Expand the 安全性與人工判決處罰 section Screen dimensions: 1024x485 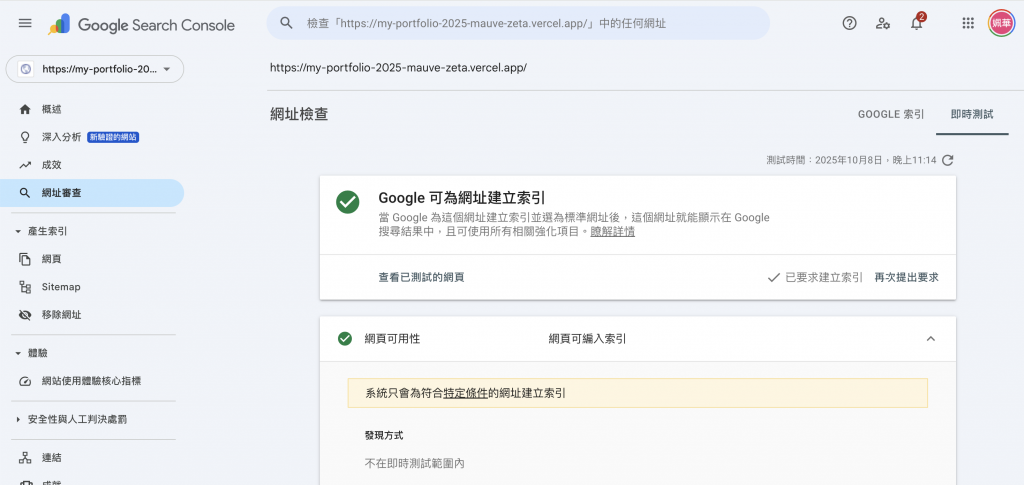click(18, 420)
